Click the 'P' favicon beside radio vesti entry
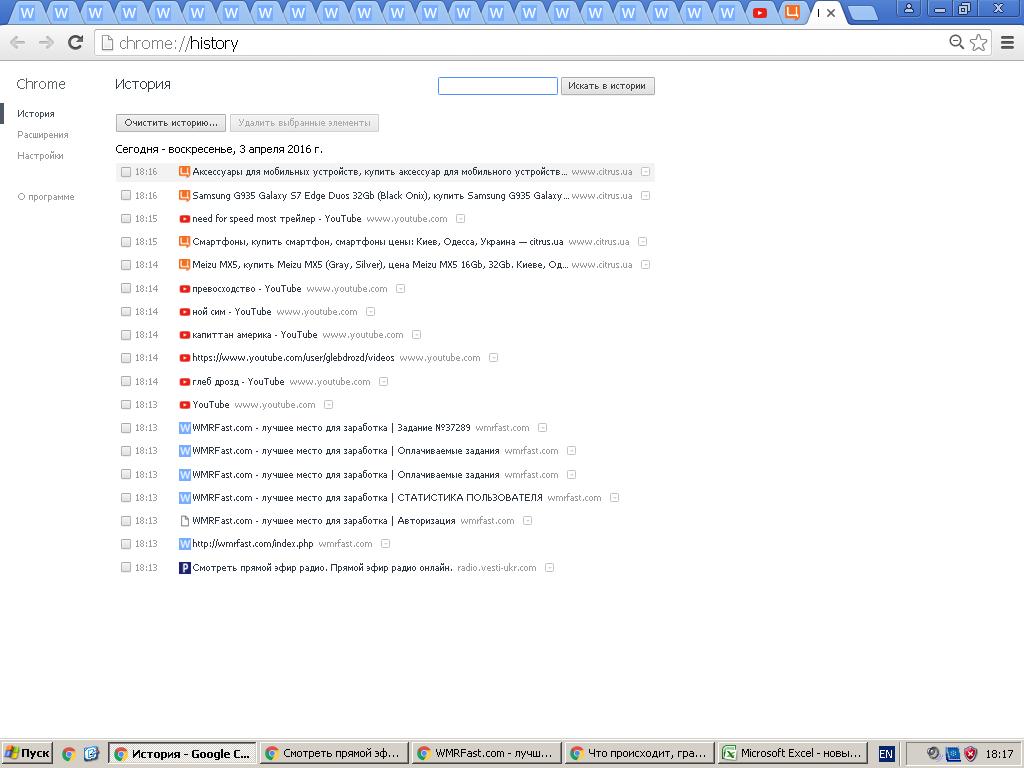 click(185, 568)
